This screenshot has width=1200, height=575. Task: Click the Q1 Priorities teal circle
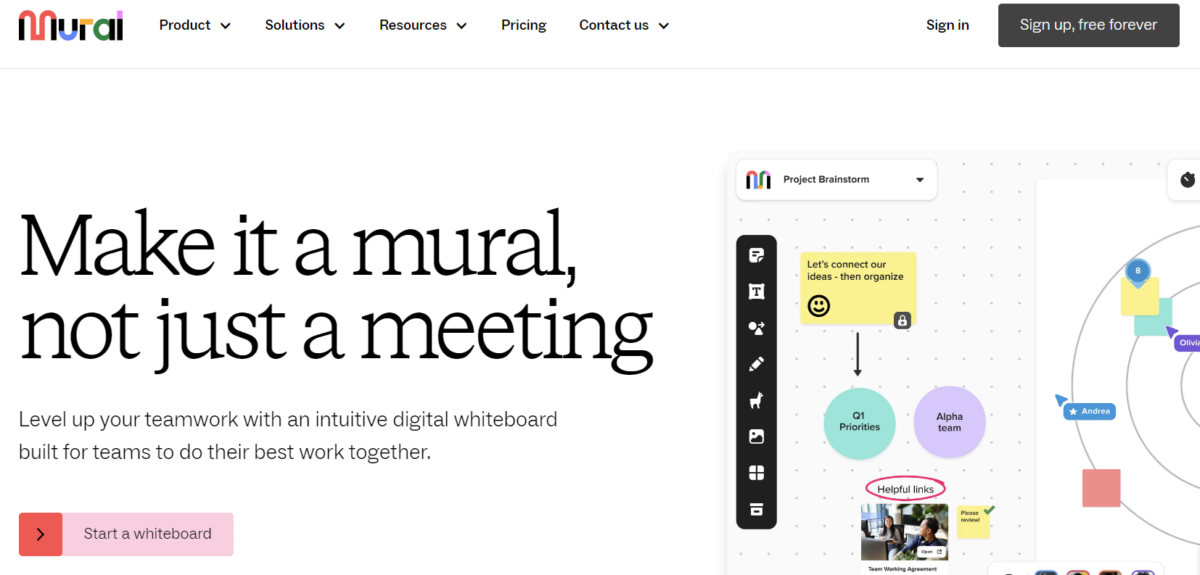coord(859,422)
